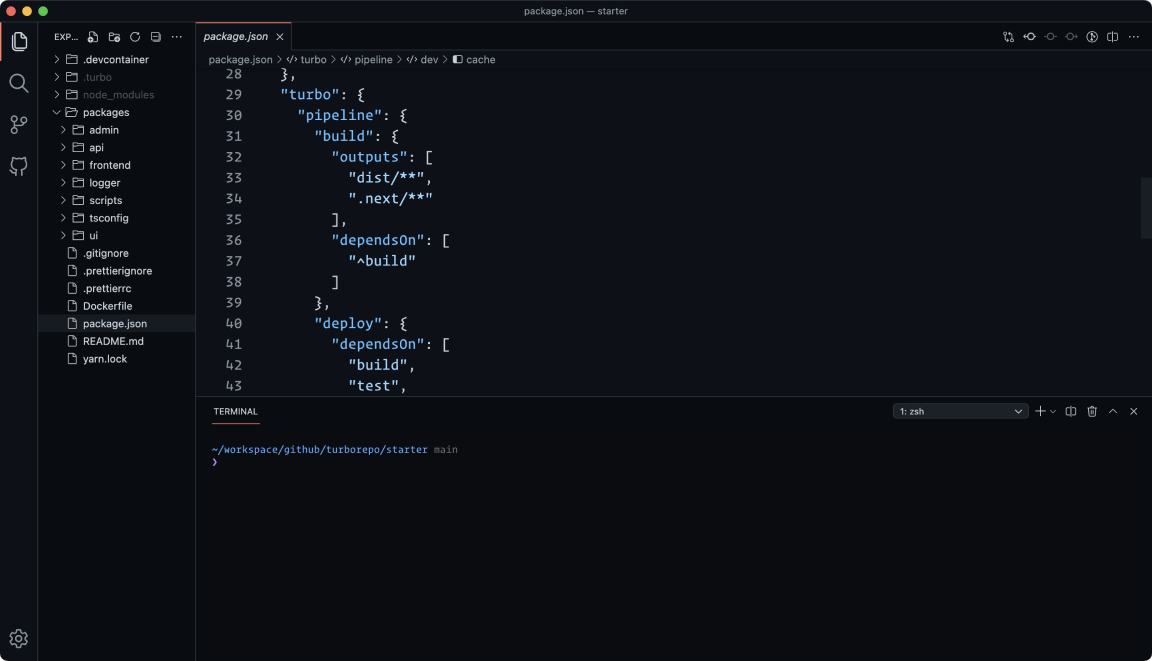
Task: Open Manage settings via the gear icon
Action: point(18,638)
